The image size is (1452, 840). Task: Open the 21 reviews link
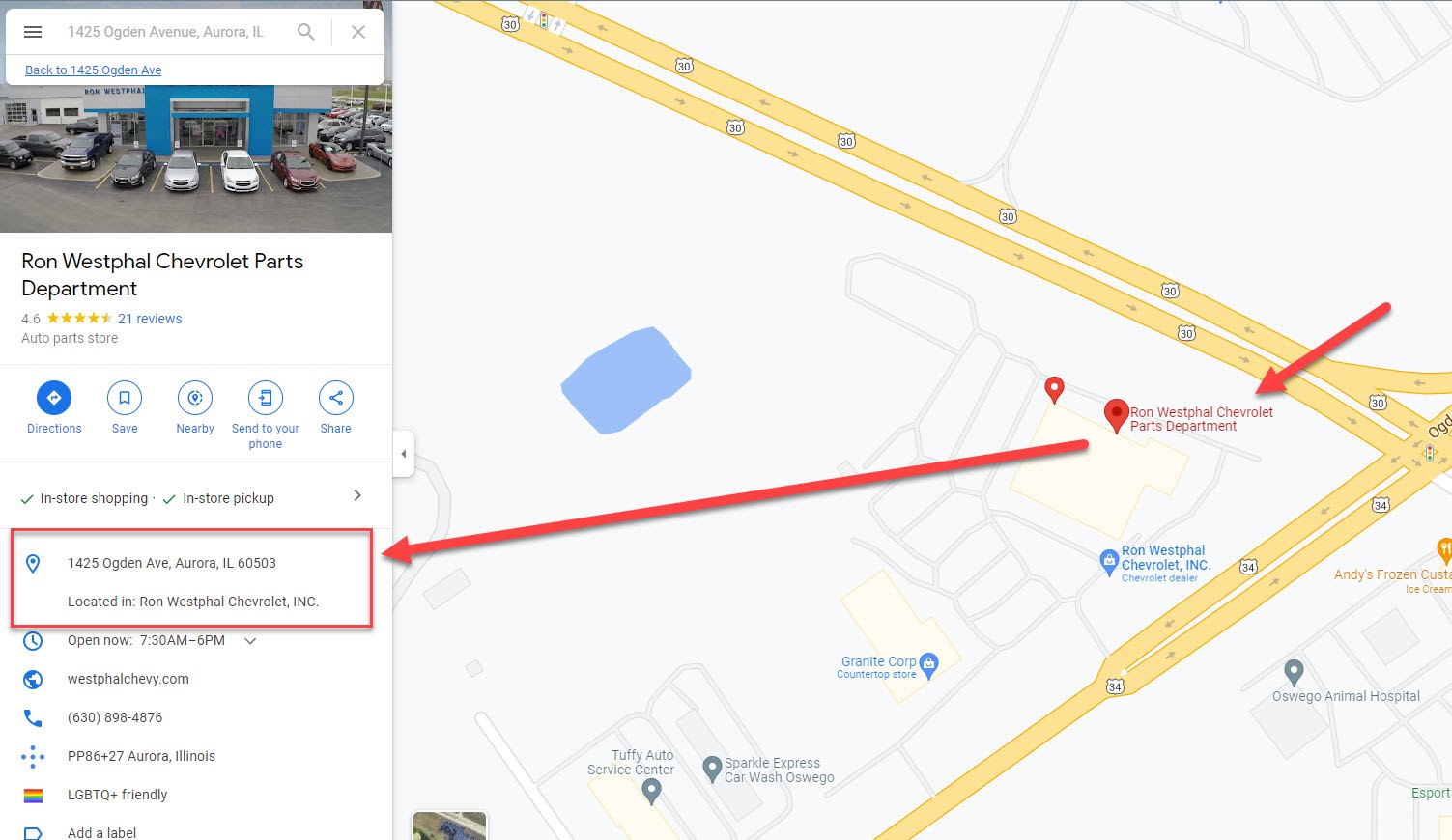click(150, 319)
